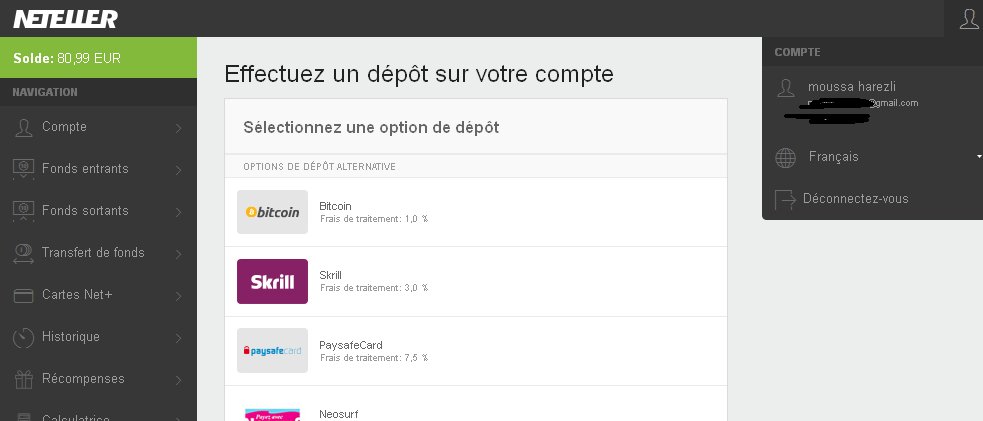983x421 pixels.
Task: Open the user profile icon in the header
Action: [969, 19]
